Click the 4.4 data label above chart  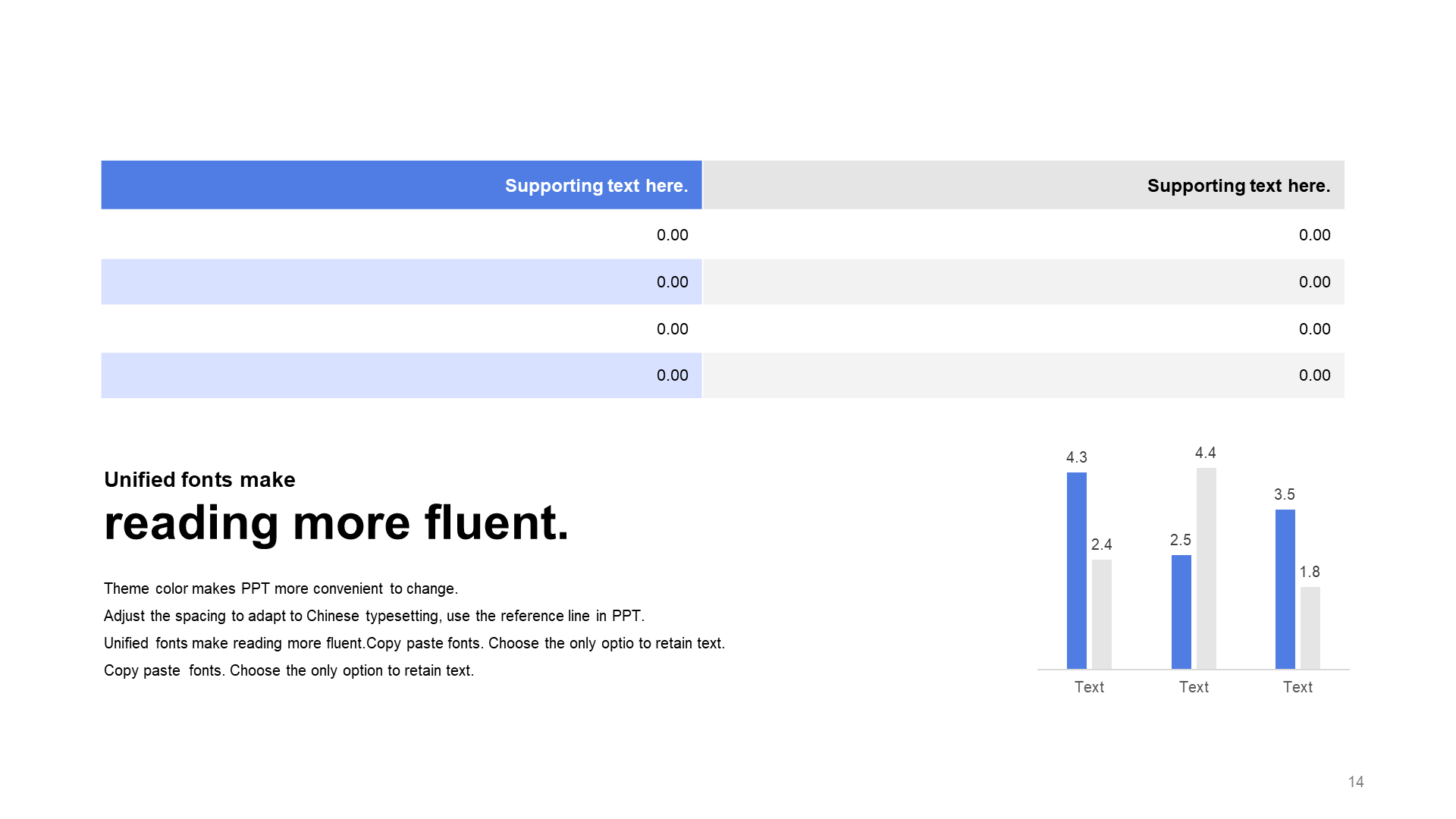(x=1206, y=453)
